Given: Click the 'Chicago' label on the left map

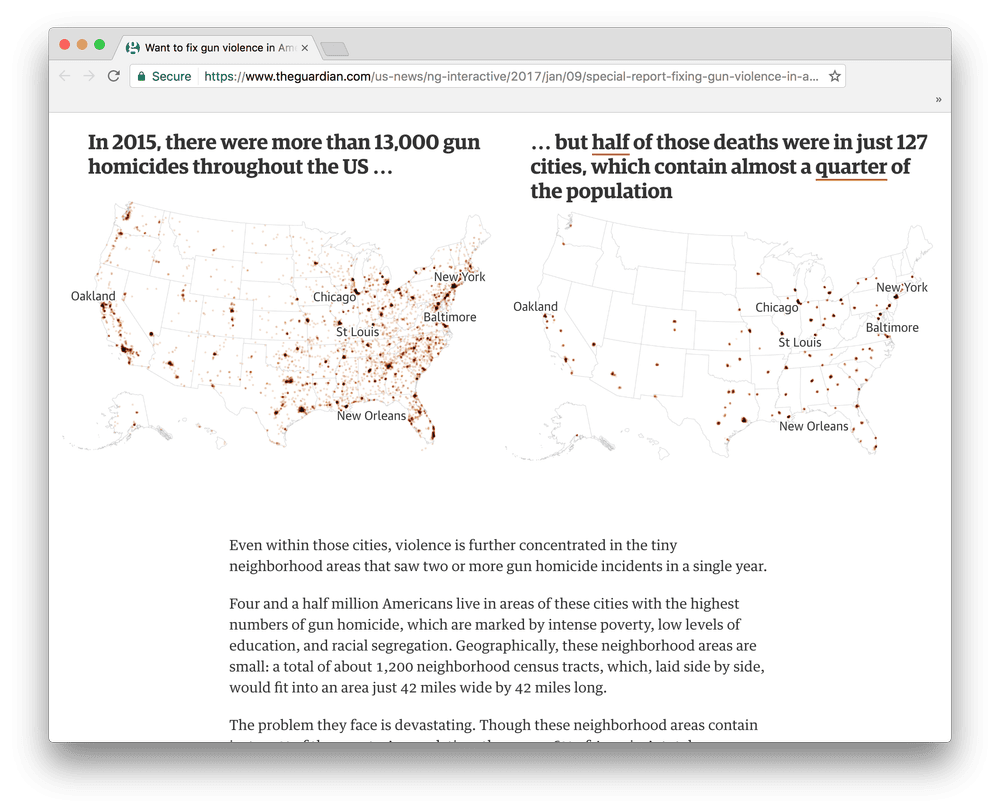Looking at the screenshot, I should (334, 297).
